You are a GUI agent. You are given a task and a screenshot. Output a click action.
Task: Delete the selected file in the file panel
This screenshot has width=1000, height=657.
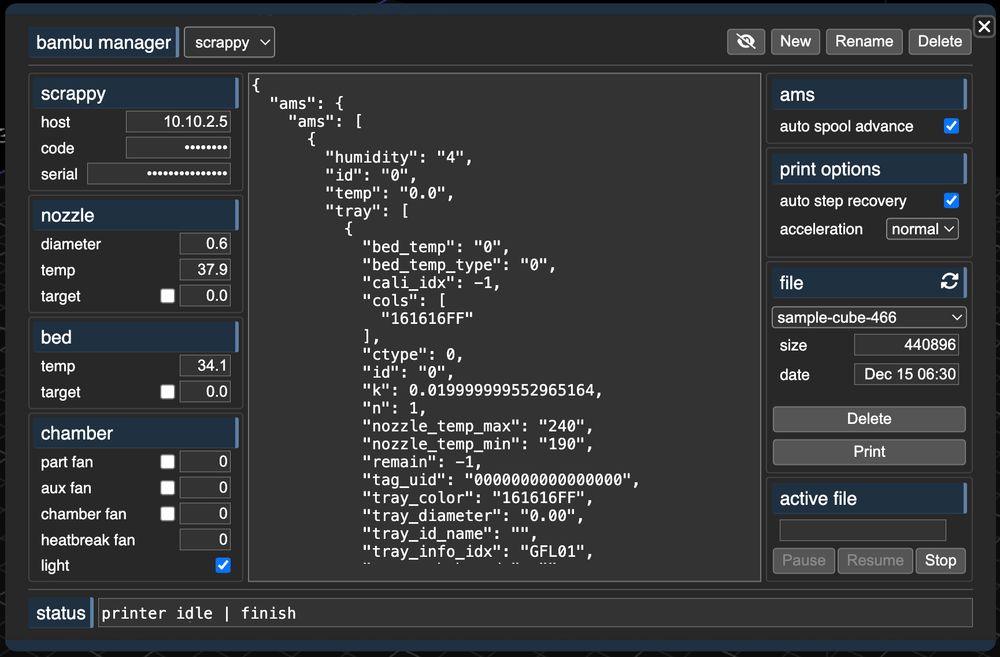(869, 419)
